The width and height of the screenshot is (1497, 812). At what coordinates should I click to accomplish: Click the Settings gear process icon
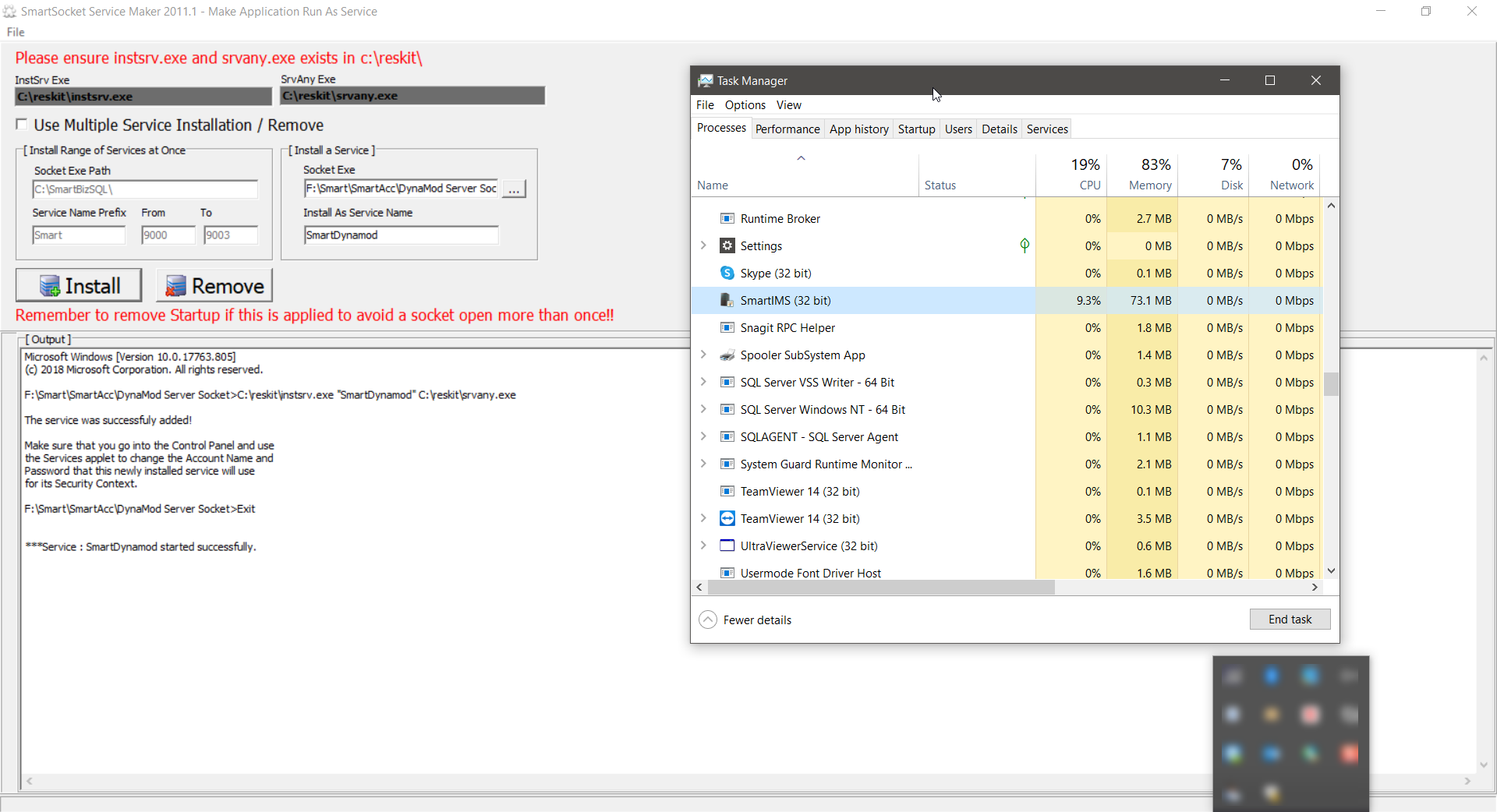point(727,246)
